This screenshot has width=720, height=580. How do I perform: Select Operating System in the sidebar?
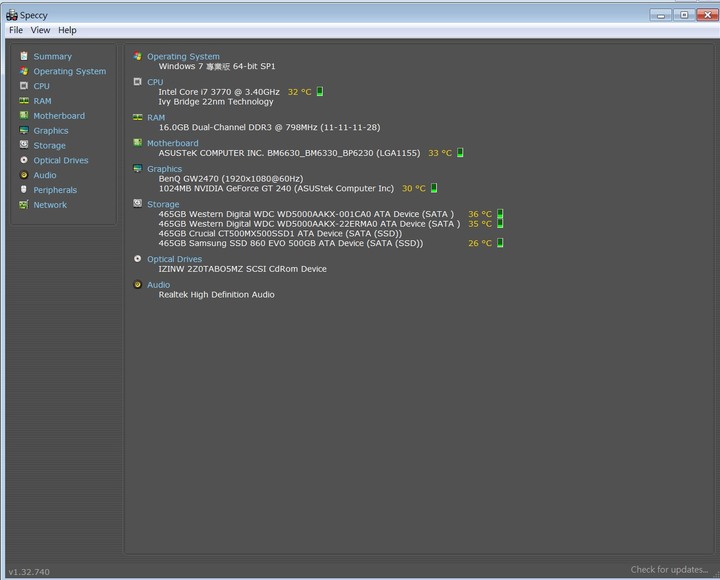pyautogui.click(x=69, y=71)
